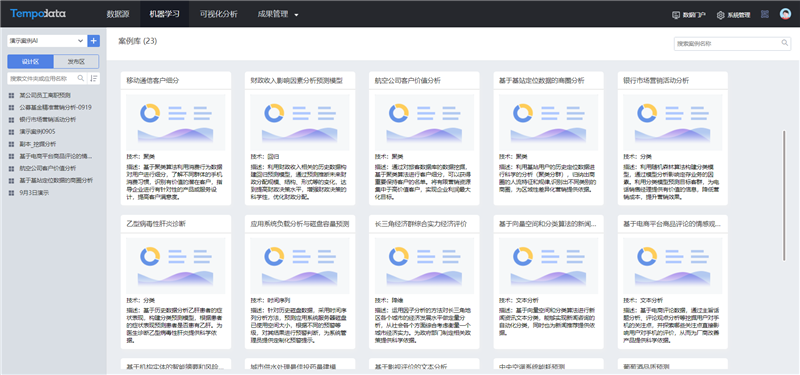Click card title 基于电商平台商品评论的情感观...
Screen dimensions: 800x375
coord(672,224)
